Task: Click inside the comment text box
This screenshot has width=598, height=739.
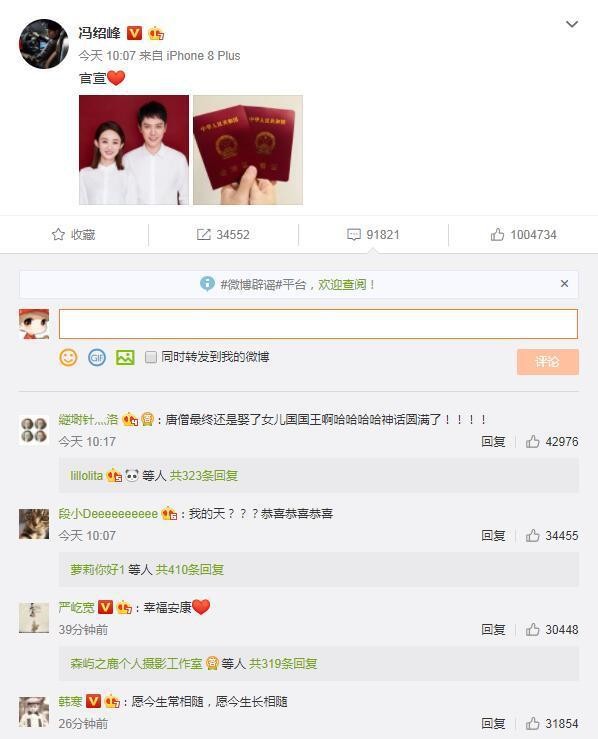Action: coord(318,324)
